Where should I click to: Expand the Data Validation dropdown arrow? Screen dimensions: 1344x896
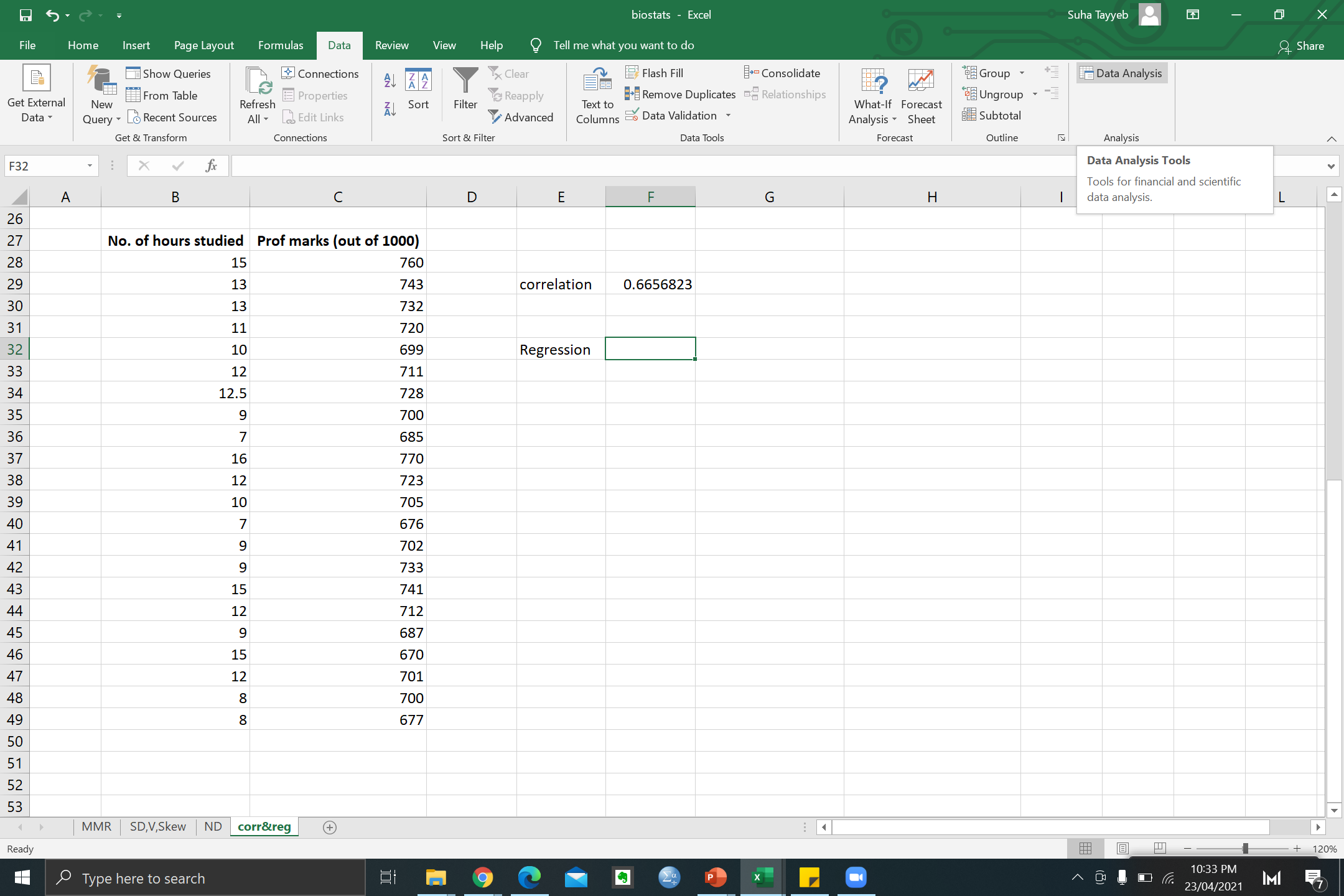coord(728,116)
